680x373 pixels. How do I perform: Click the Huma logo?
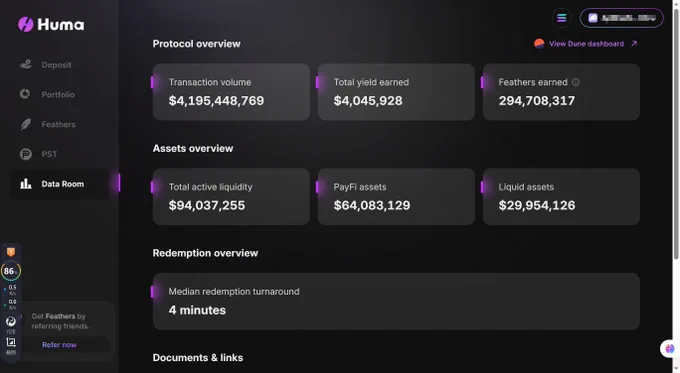pos(51,24)
